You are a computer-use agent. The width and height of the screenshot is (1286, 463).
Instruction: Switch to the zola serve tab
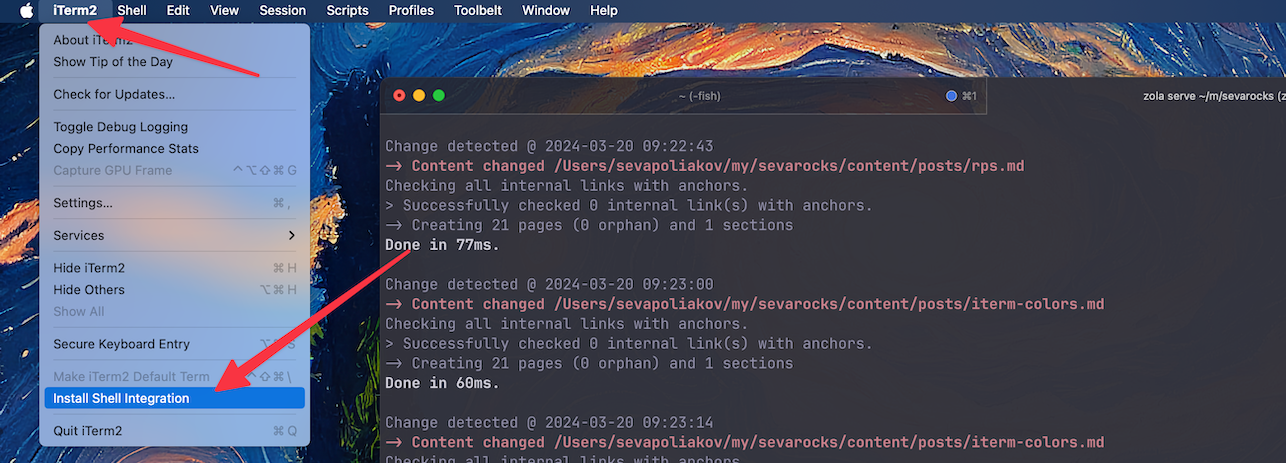1208,96
